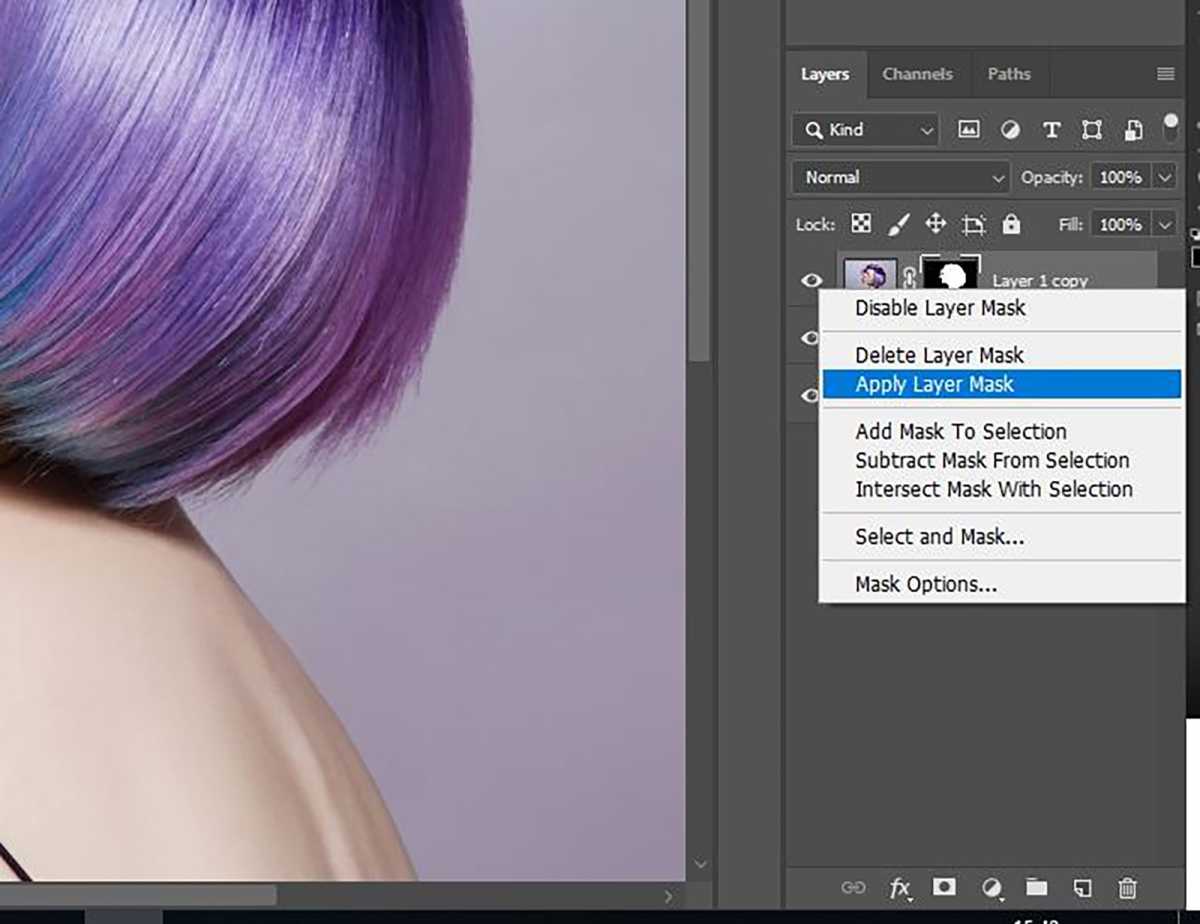The height and width of the screenshot is (924, 1200).
Task: Filter layers by adjustment layers
Action: [1010, 130]
